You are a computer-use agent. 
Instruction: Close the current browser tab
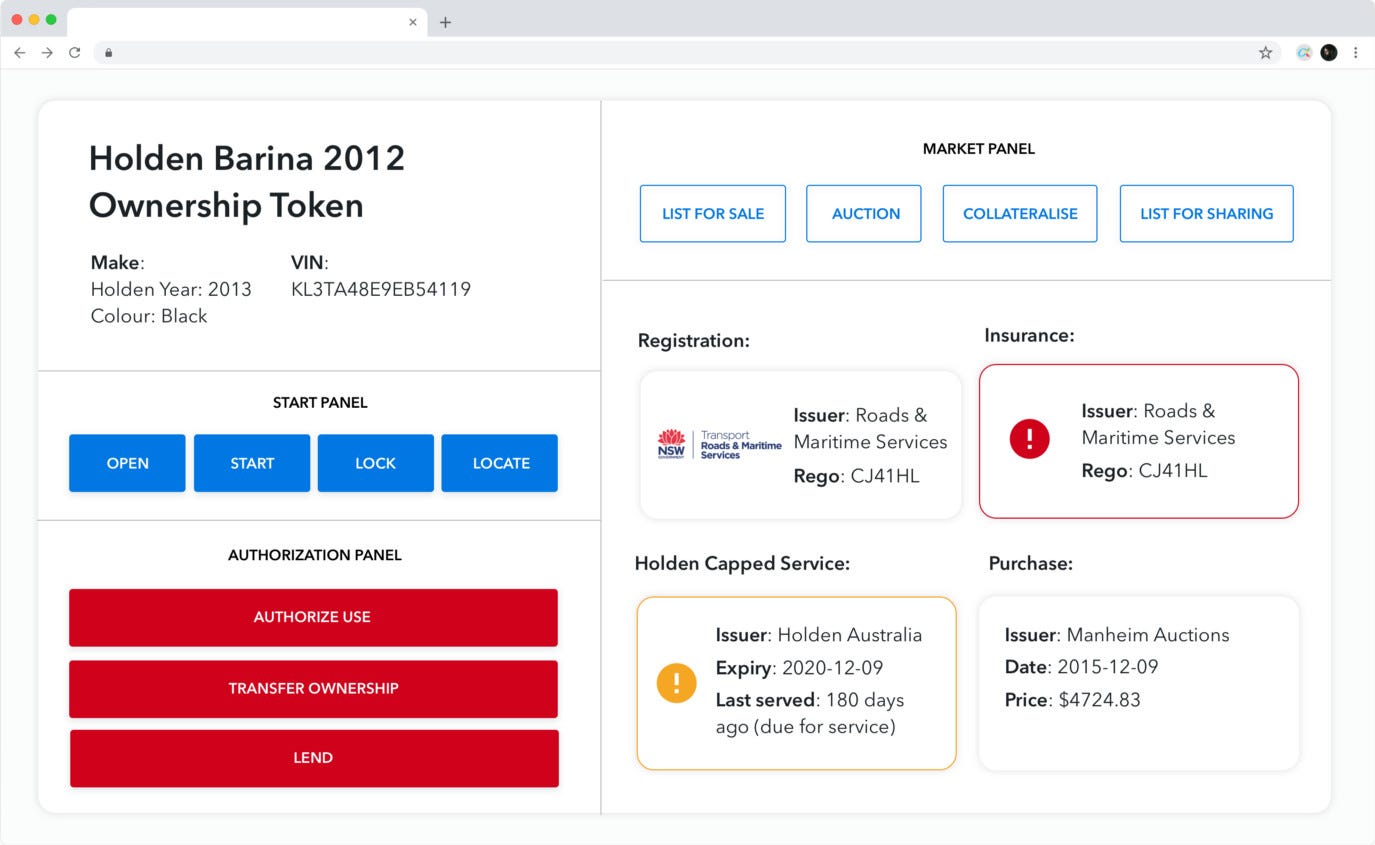point(413,22)
